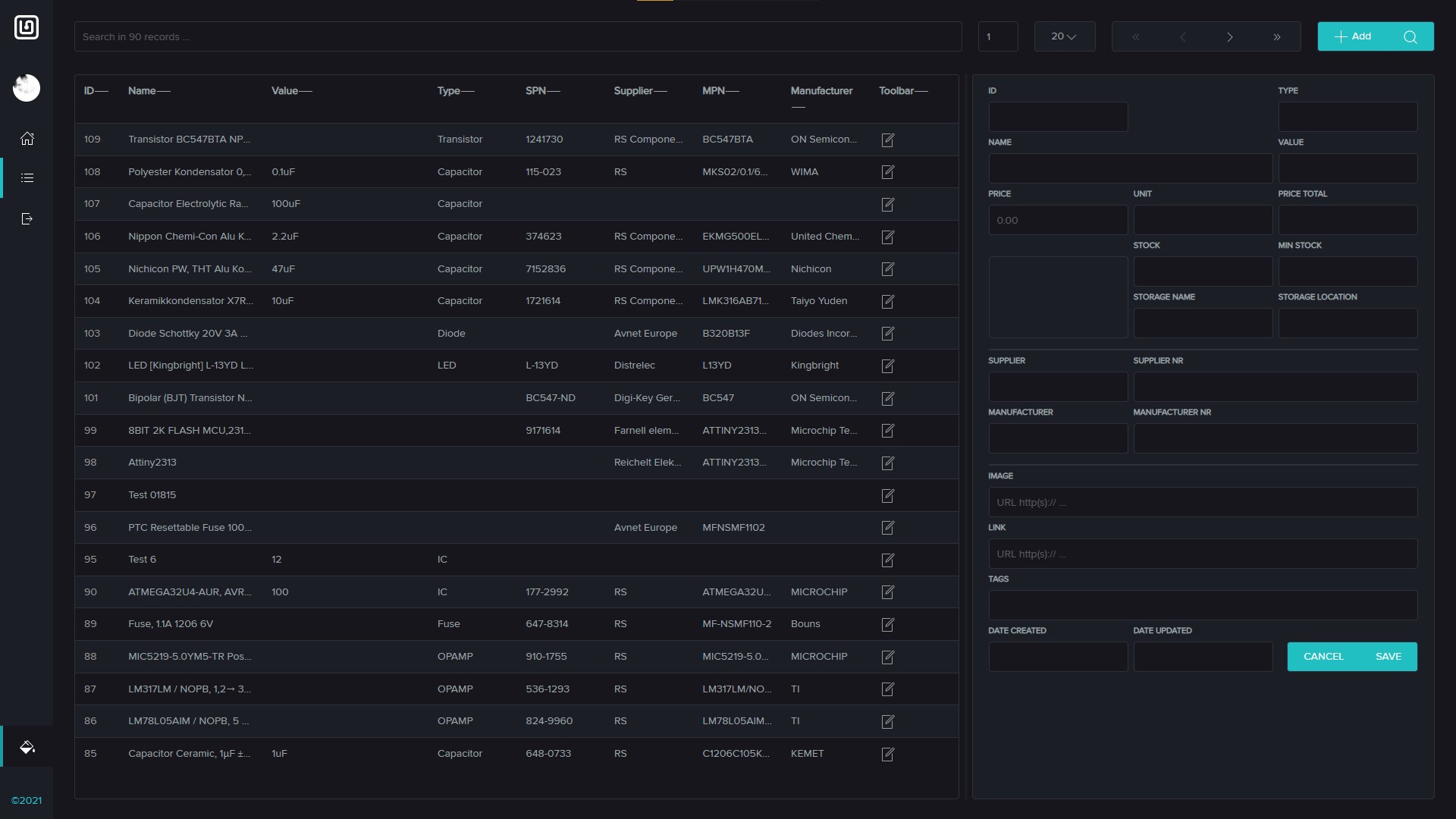This screenshot has width=1456, height=819.
Task: Edit the Nichicon PW row
Action: [x=888, y=269]
